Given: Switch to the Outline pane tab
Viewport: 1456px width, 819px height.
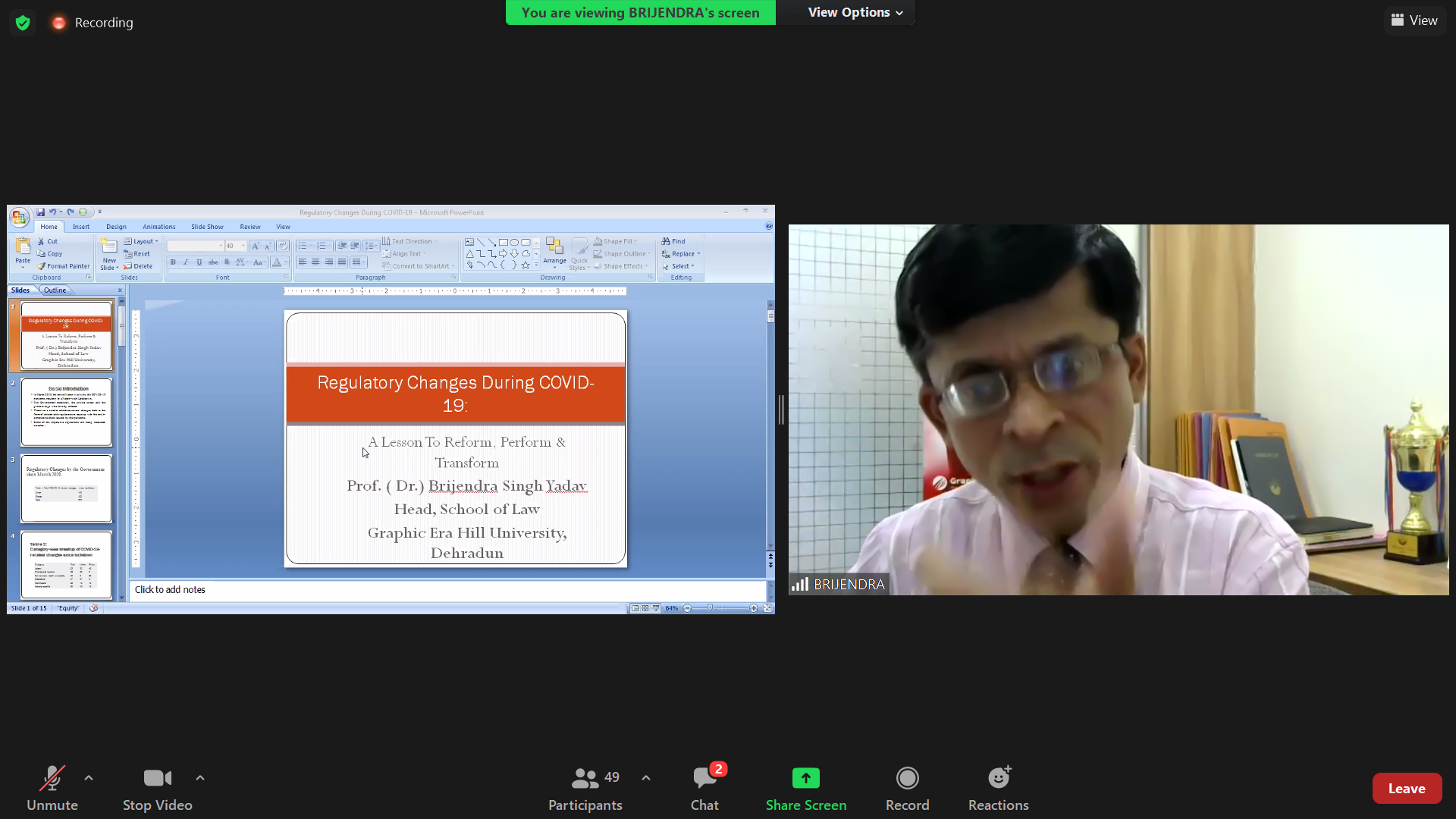Looking at the screenshot, I should point(55,290).
